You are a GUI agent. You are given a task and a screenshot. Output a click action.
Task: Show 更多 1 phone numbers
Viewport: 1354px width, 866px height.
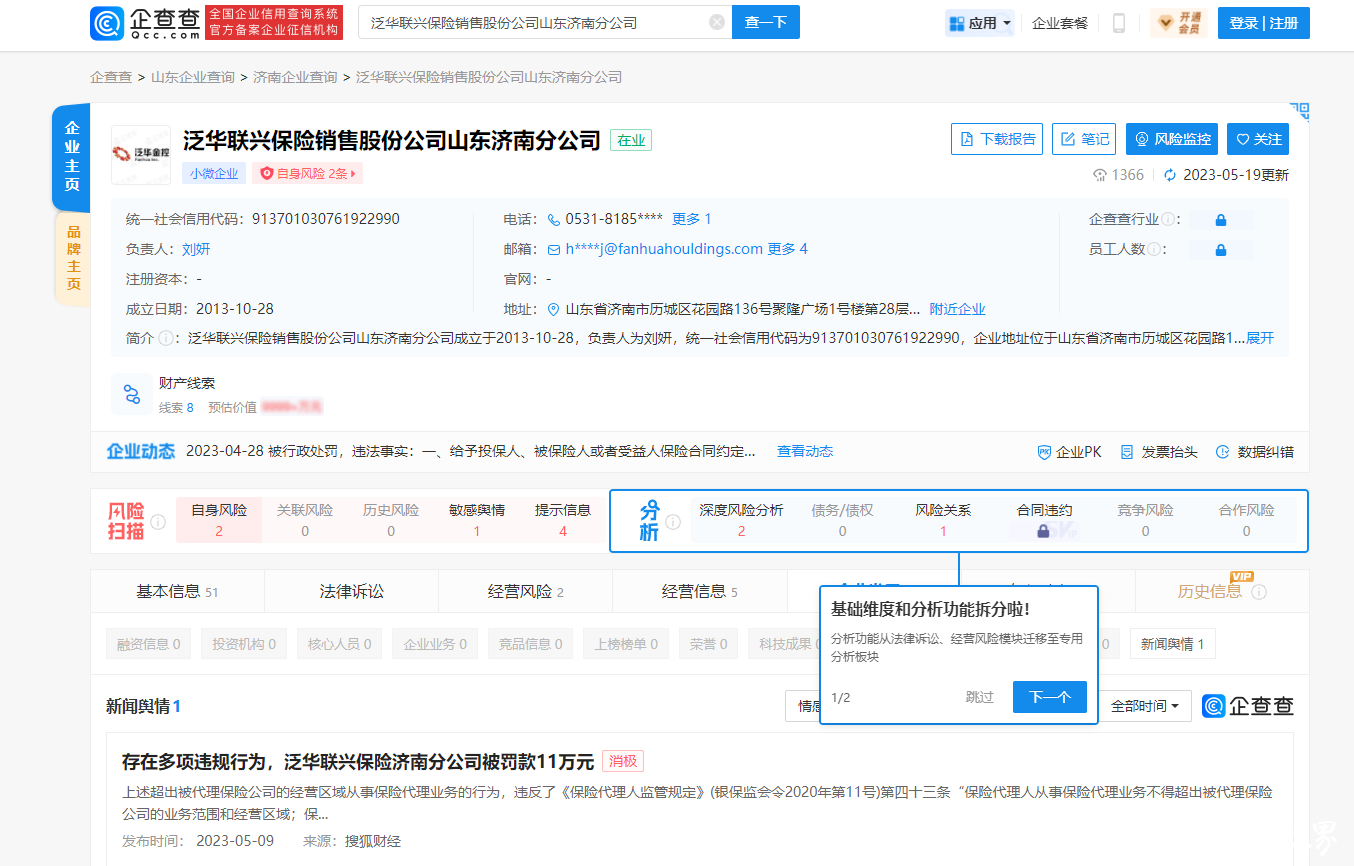pyautogui.click(x=691, y=219)
